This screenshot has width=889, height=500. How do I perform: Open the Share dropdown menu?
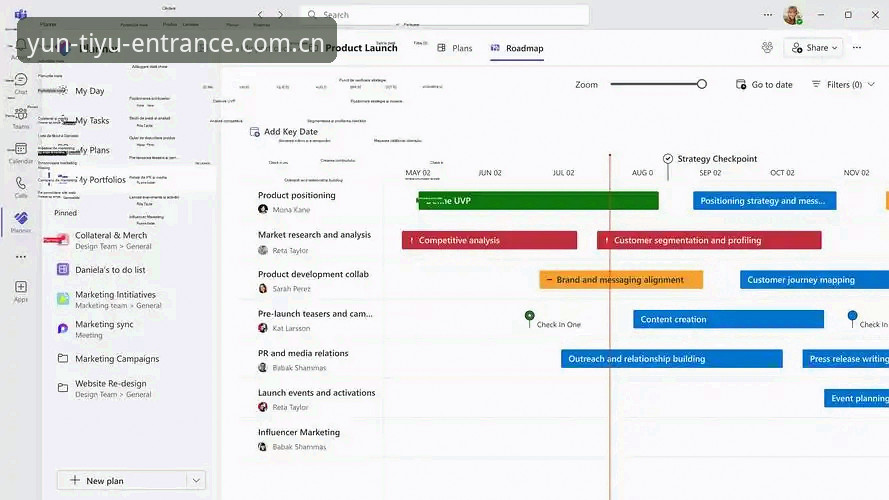tap(814, 48)
